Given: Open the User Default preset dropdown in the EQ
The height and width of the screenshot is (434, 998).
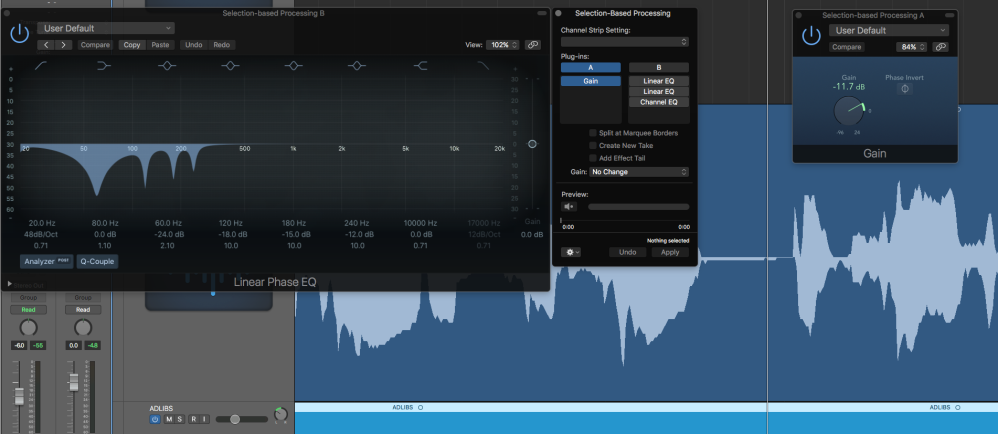Looking at the screenshot, I should (105, 28).
